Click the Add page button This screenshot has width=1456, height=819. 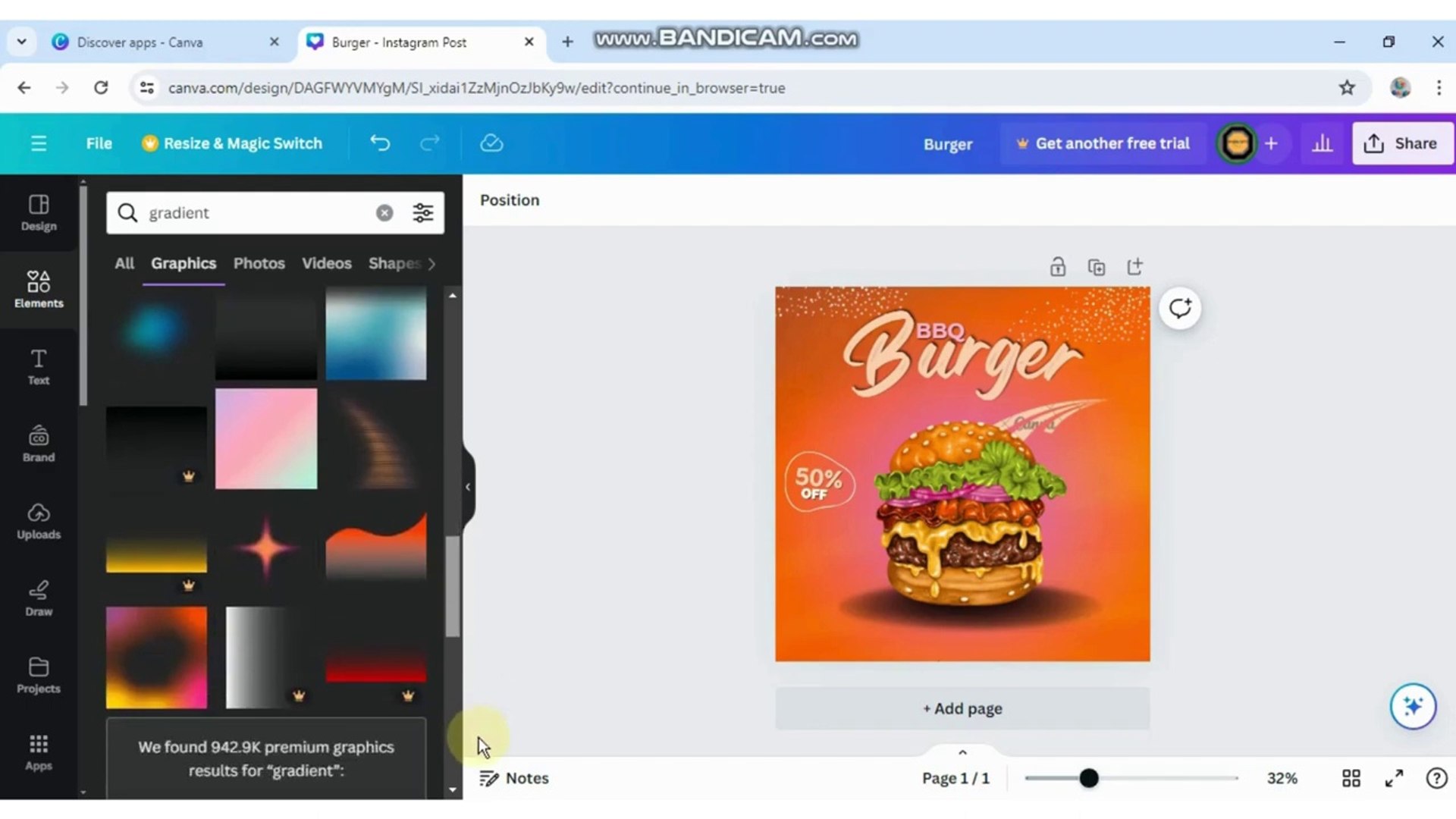coord(962,708)
